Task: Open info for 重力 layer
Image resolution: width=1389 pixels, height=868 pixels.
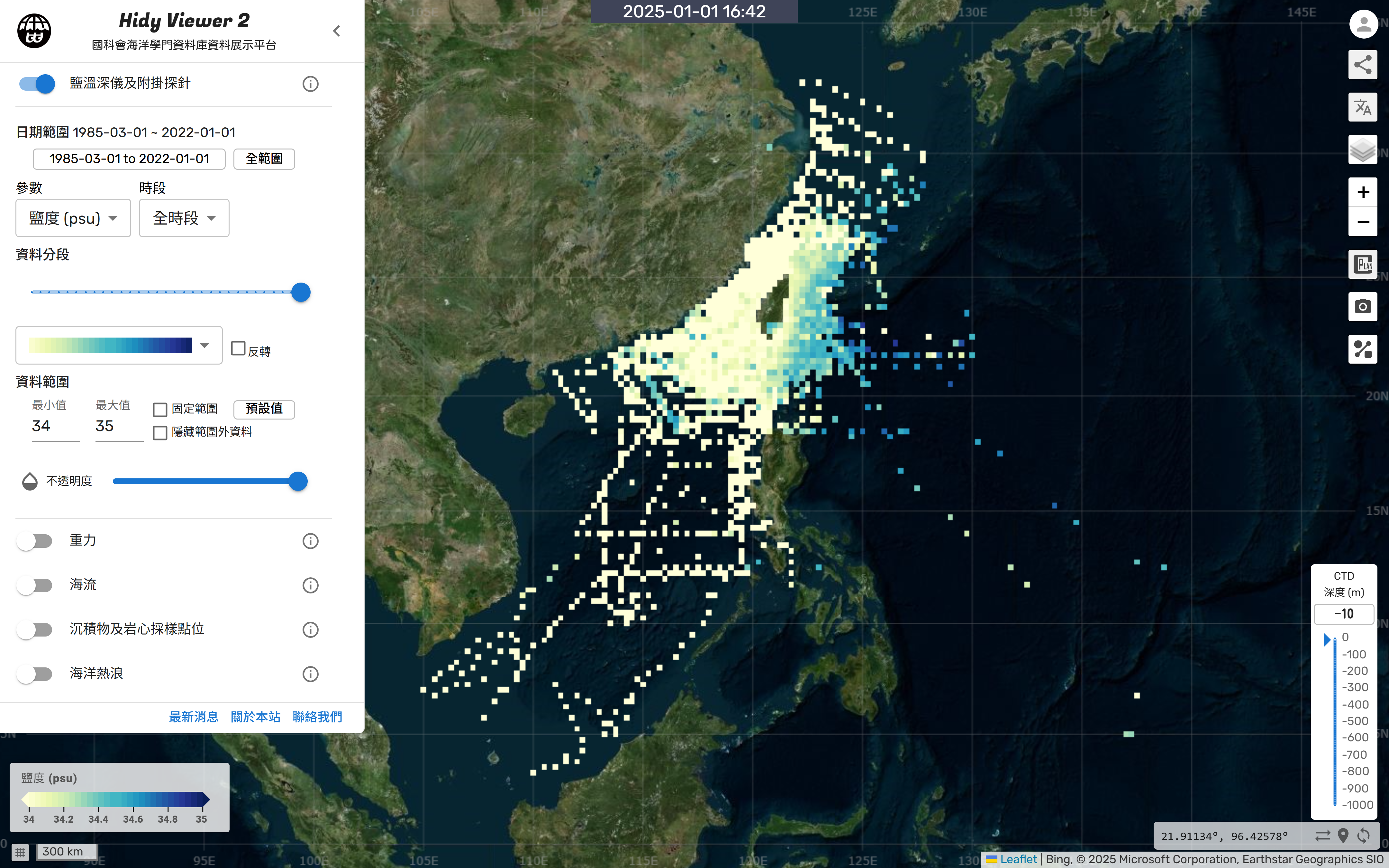Action: coord(311,541)
